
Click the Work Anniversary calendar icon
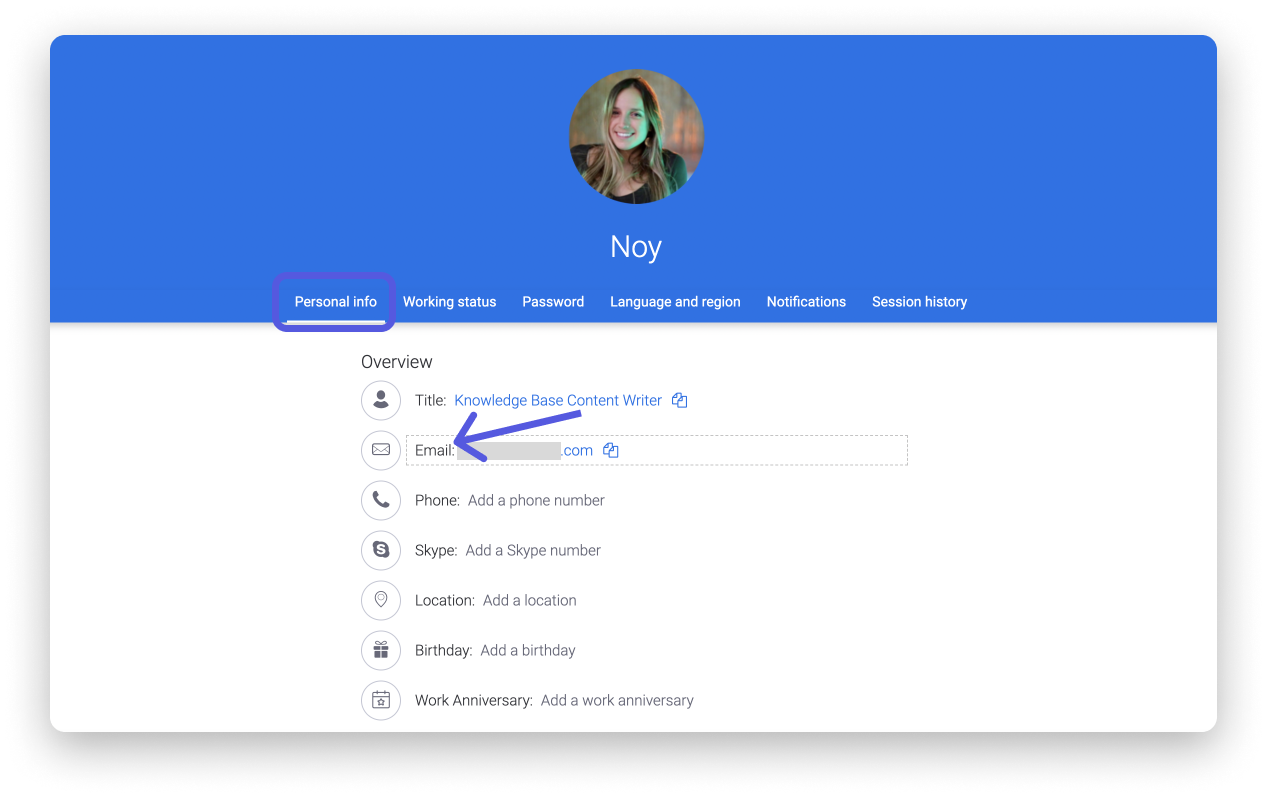coord(380,700)
